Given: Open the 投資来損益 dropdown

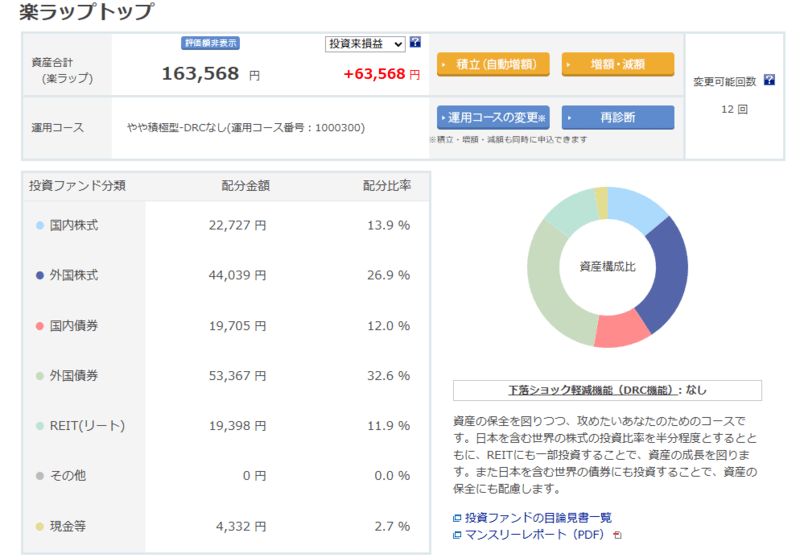Looking at the screenshot, I should (x=365, y=44).
